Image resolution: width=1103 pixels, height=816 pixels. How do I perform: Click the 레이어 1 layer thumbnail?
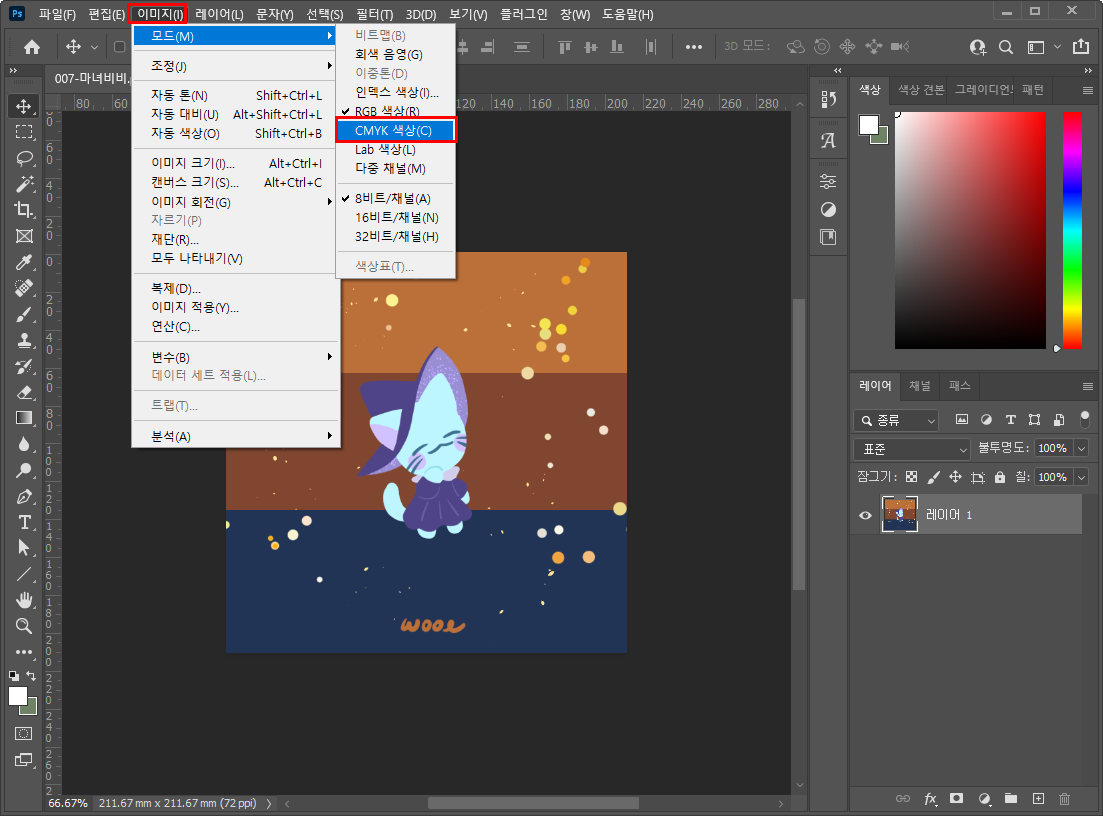click(x=900, y=514)
